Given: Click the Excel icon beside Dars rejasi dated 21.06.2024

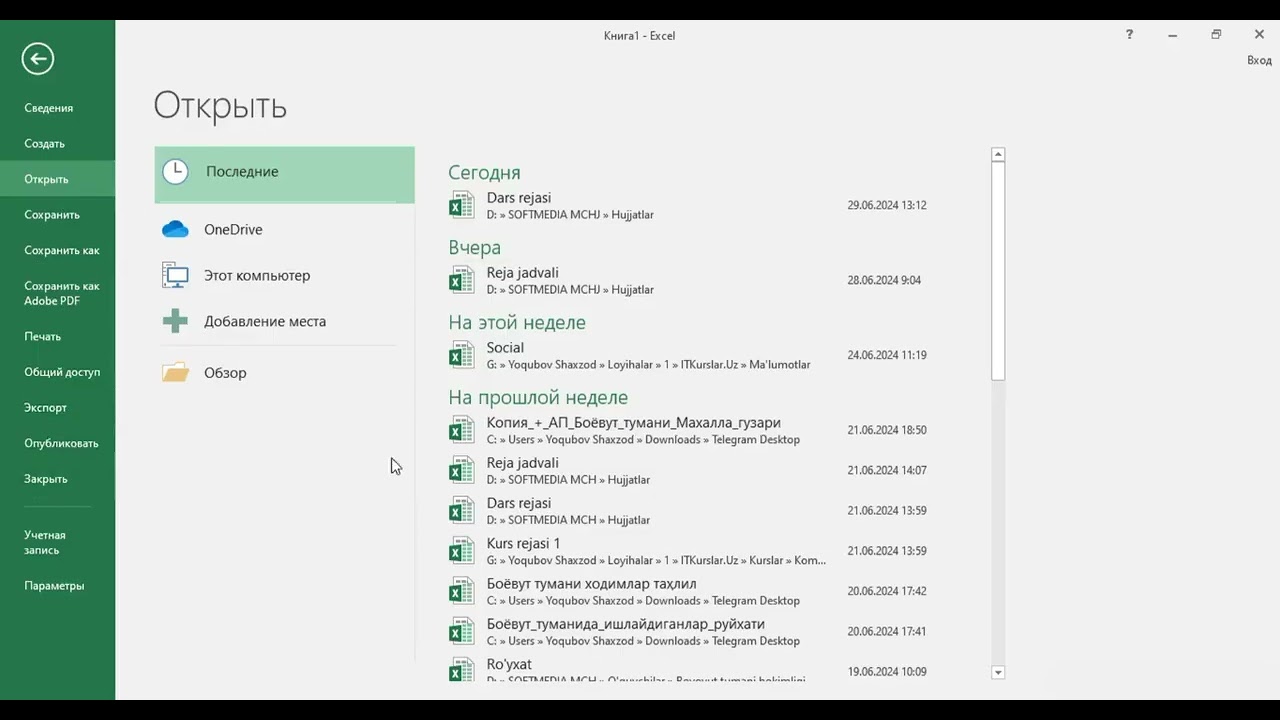Looking at the screenshot, I should (x=461, y=510).
